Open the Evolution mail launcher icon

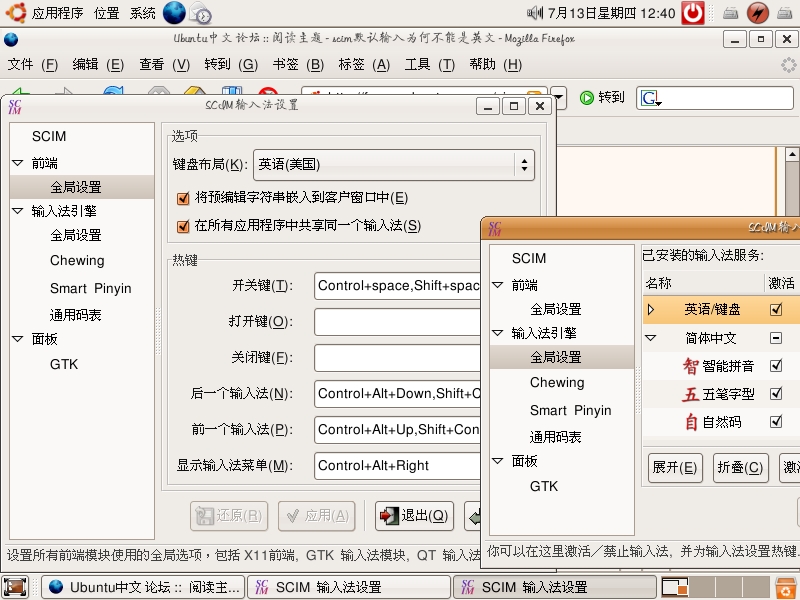coord(201,13)
